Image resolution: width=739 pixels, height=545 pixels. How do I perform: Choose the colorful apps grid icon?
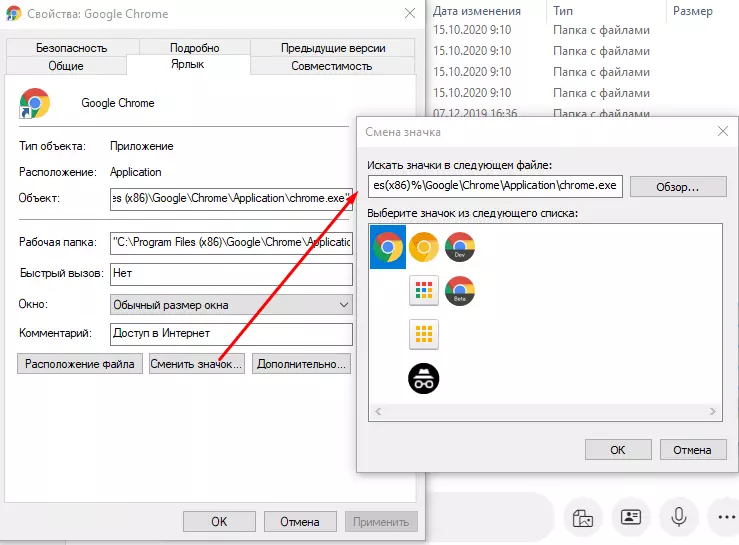click(x=424, y=290)
